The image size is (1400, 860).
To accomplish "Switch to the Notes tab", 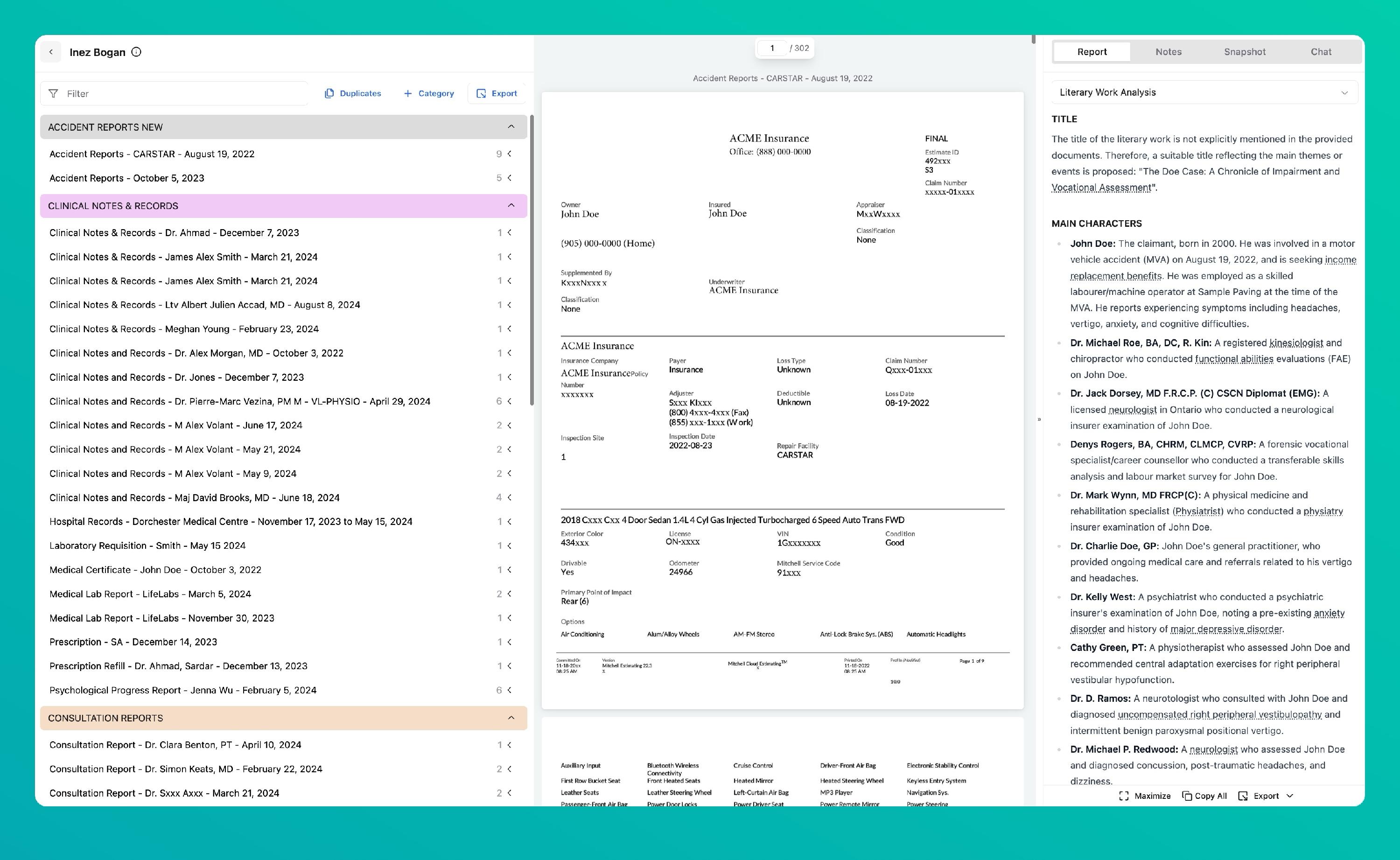I will 1168,52.
